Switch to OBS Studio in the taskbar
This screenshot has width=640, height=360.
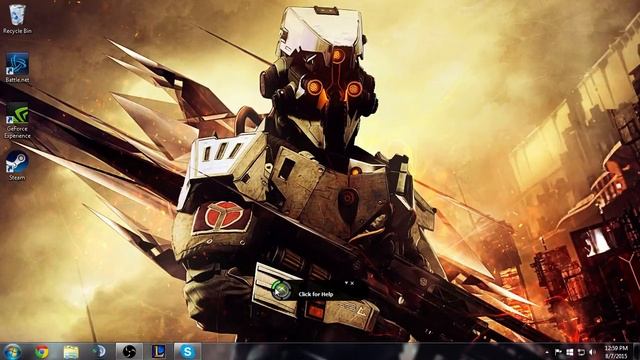[129, 351]
